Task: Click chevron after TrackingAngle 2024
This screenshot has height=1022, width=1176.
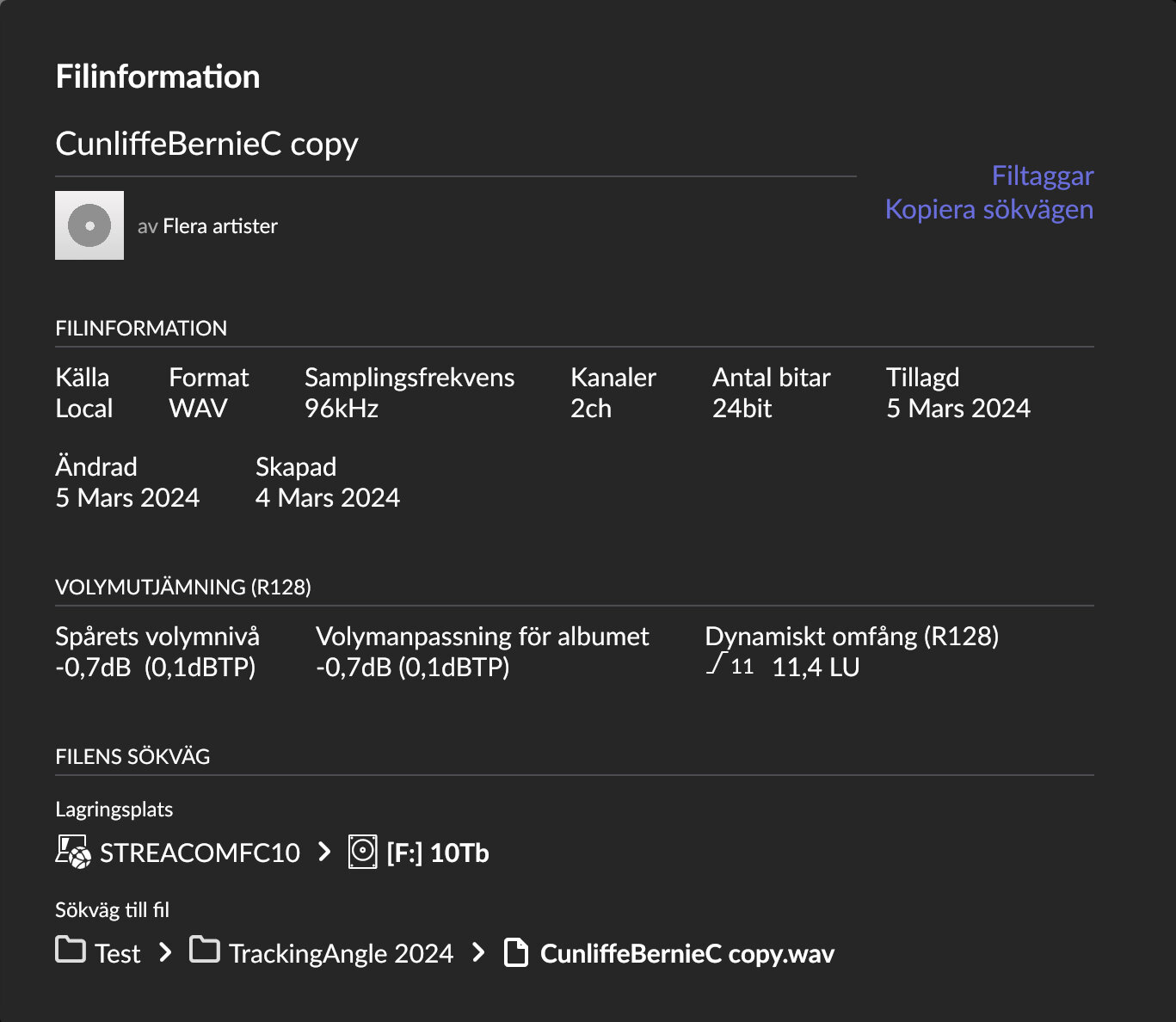Action: (x=478, y=952)
